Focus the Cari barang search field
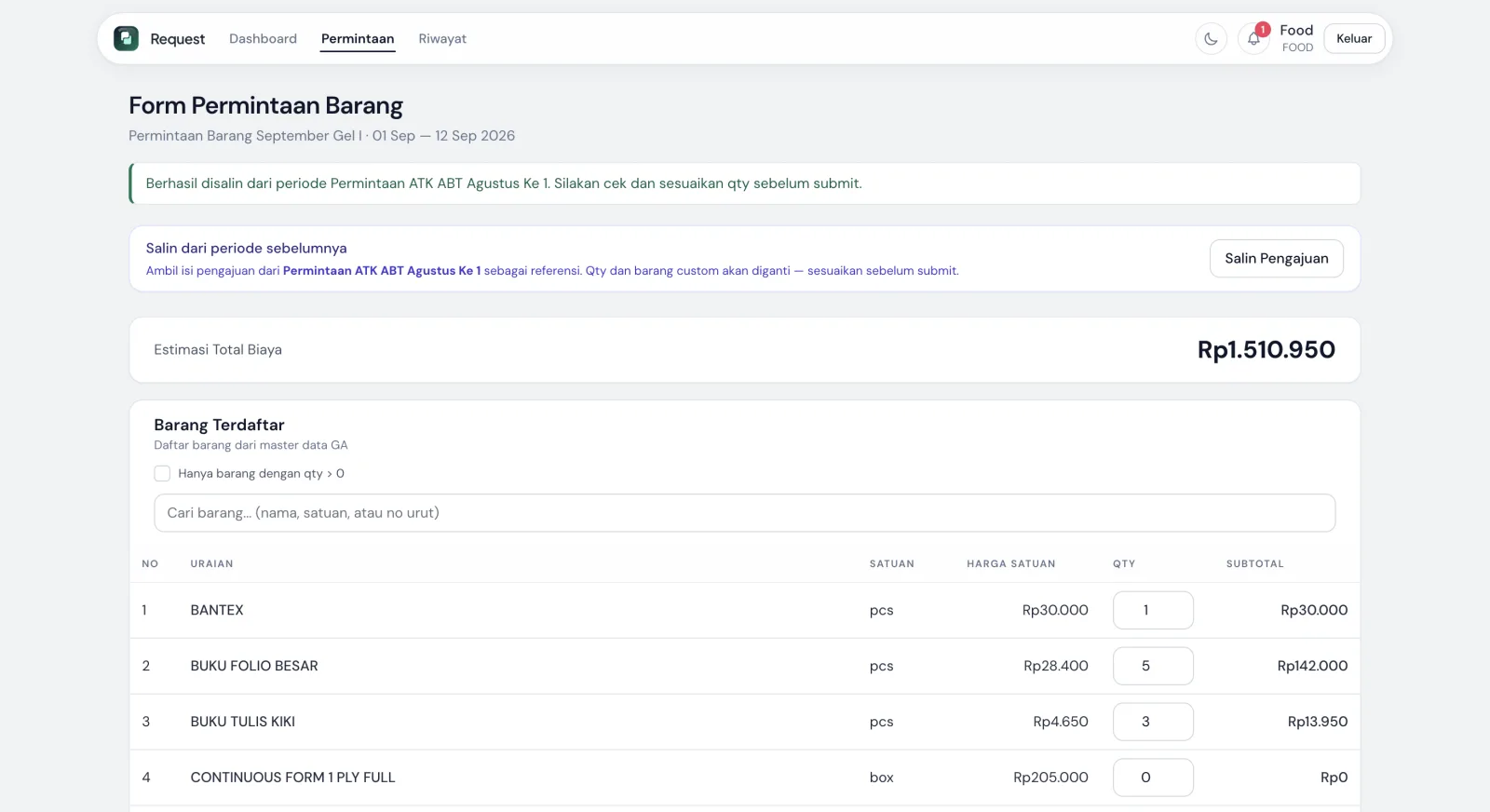This screenshot has width=1490, height=812. coord(744,513)
